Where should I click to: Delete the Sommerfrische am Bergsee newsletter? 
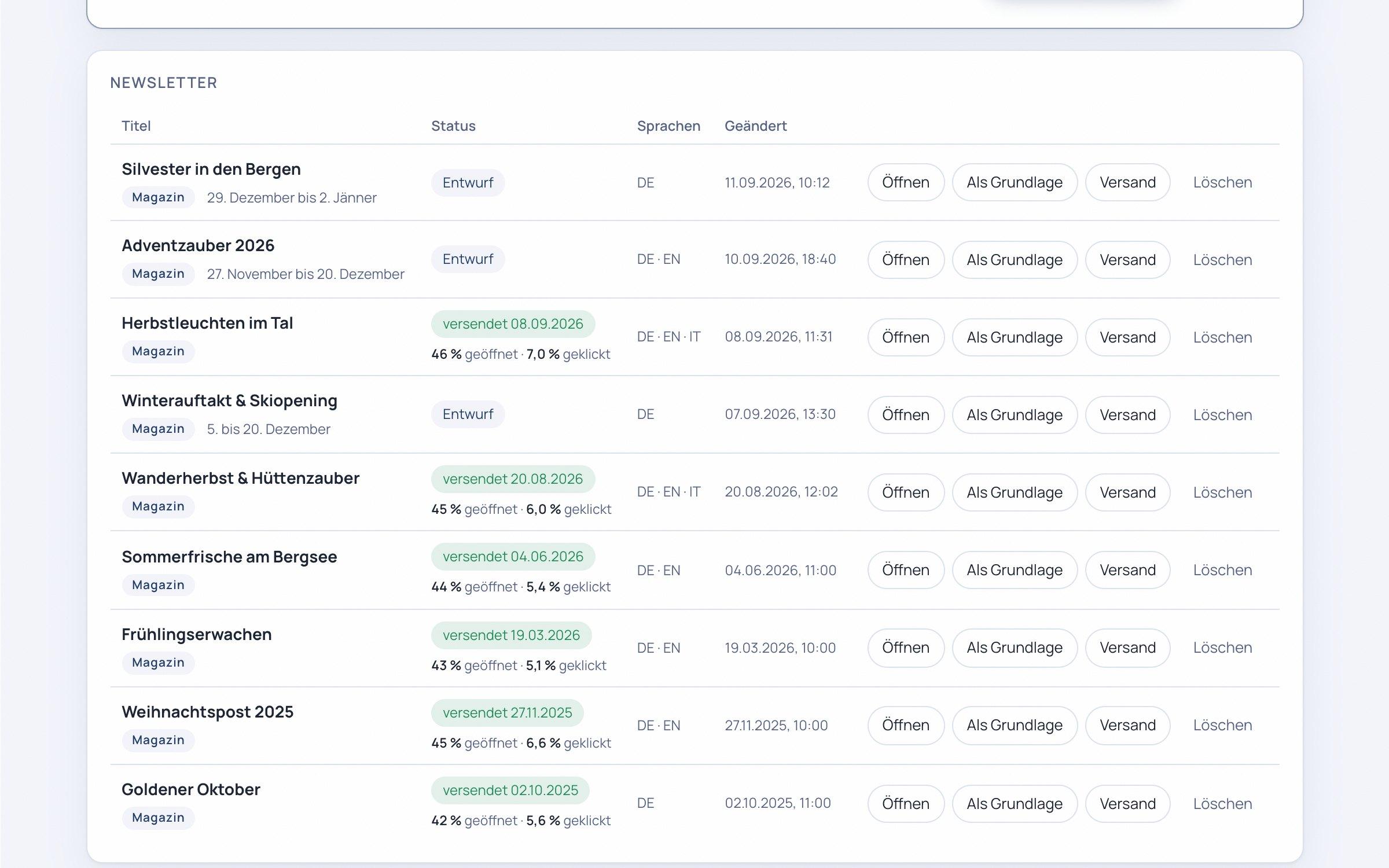(1222, 570)
